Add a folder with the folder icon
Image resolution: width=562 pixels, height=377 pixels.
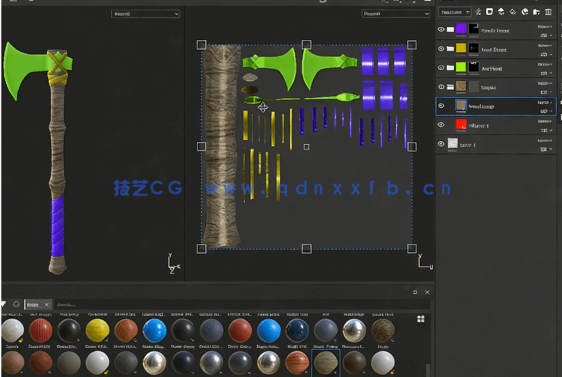(x=537, y=12)
